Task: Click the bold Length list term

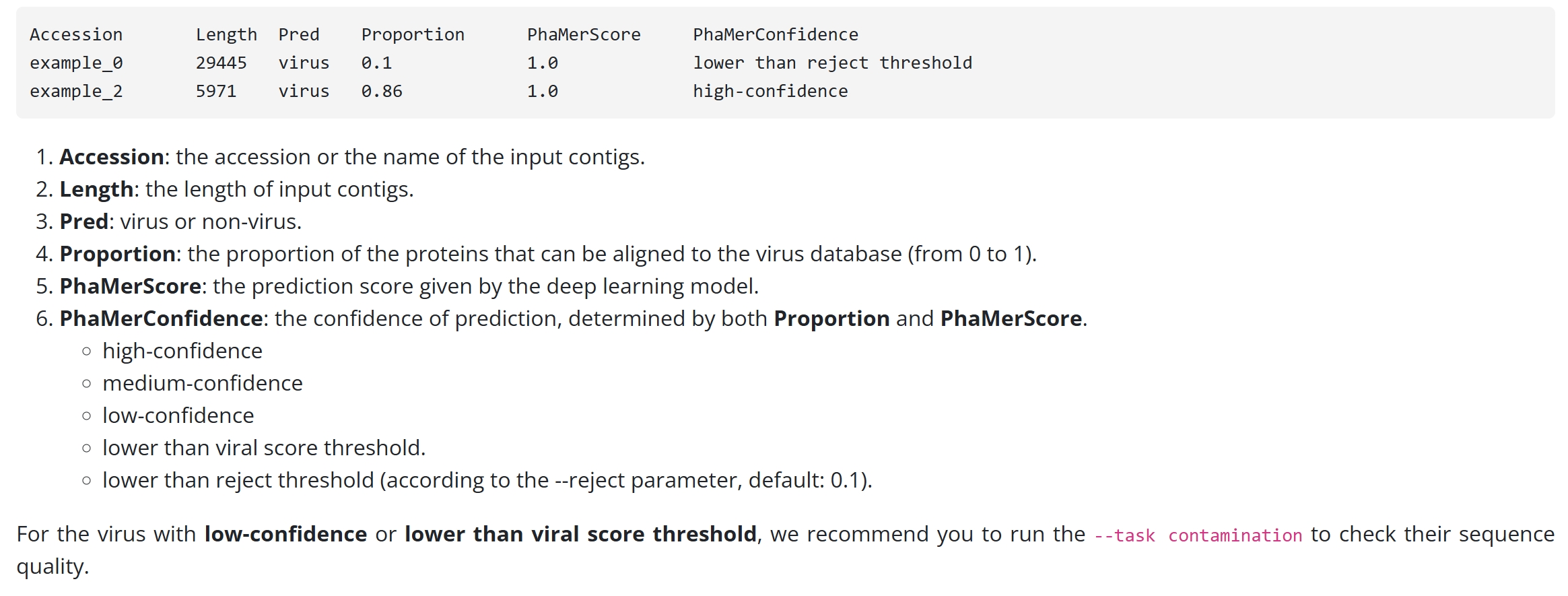Action: [96, 189]
